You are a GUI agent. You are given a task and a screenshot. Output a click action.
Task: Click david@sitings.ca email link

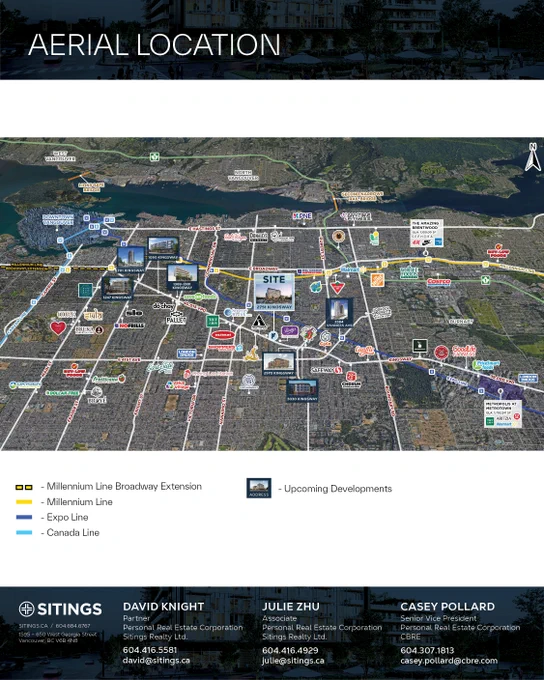(156, 660)
